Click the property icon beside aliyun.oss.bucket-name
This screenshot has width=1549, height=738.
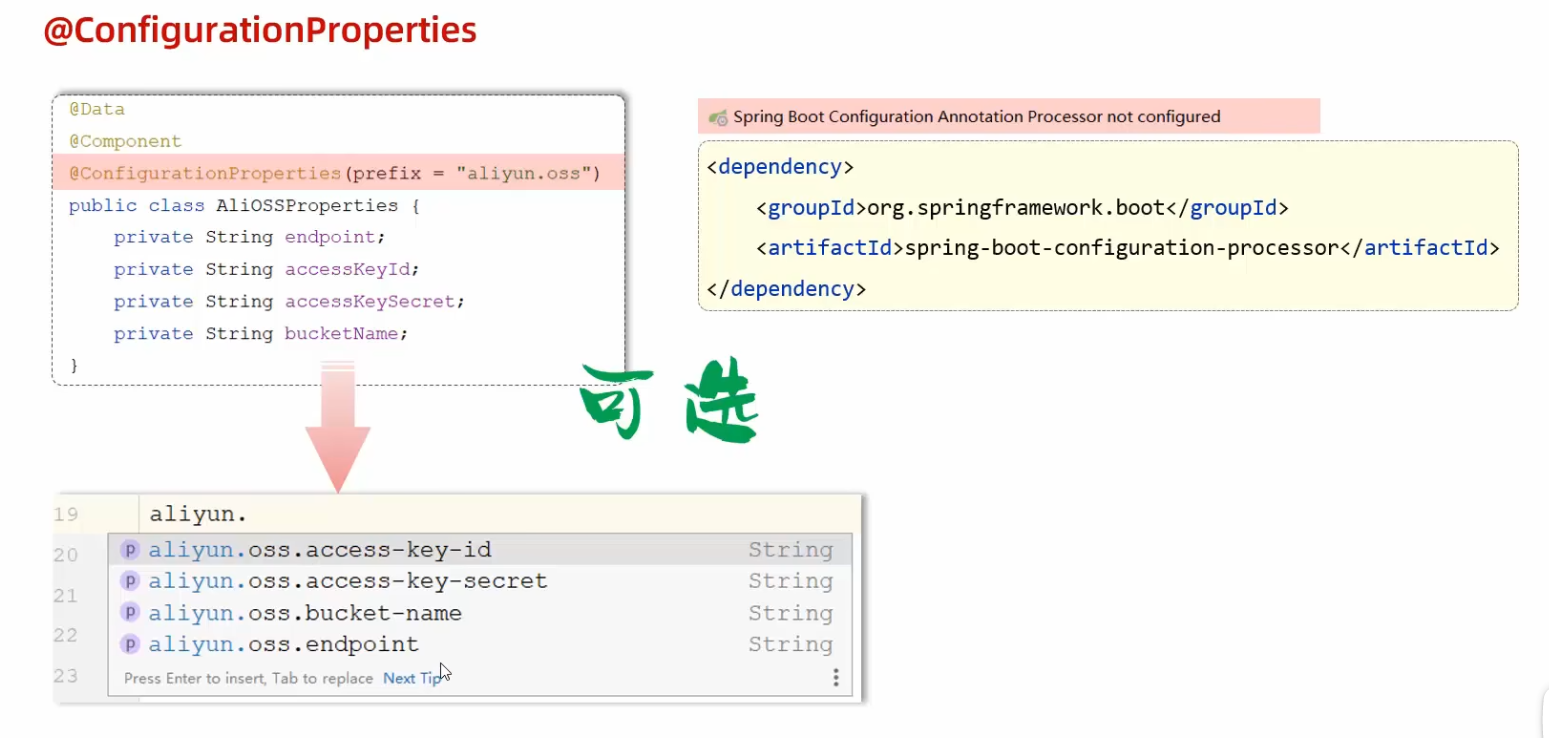pos(129,612)
